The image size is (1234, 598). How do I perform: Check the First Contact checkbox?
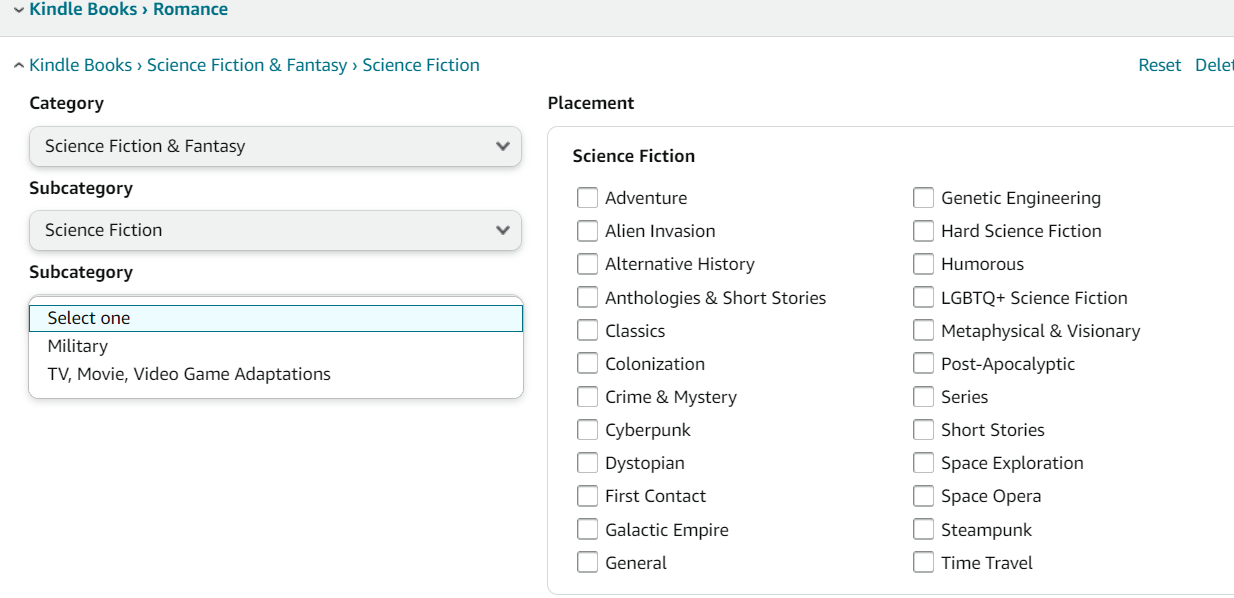pos(587,496)
